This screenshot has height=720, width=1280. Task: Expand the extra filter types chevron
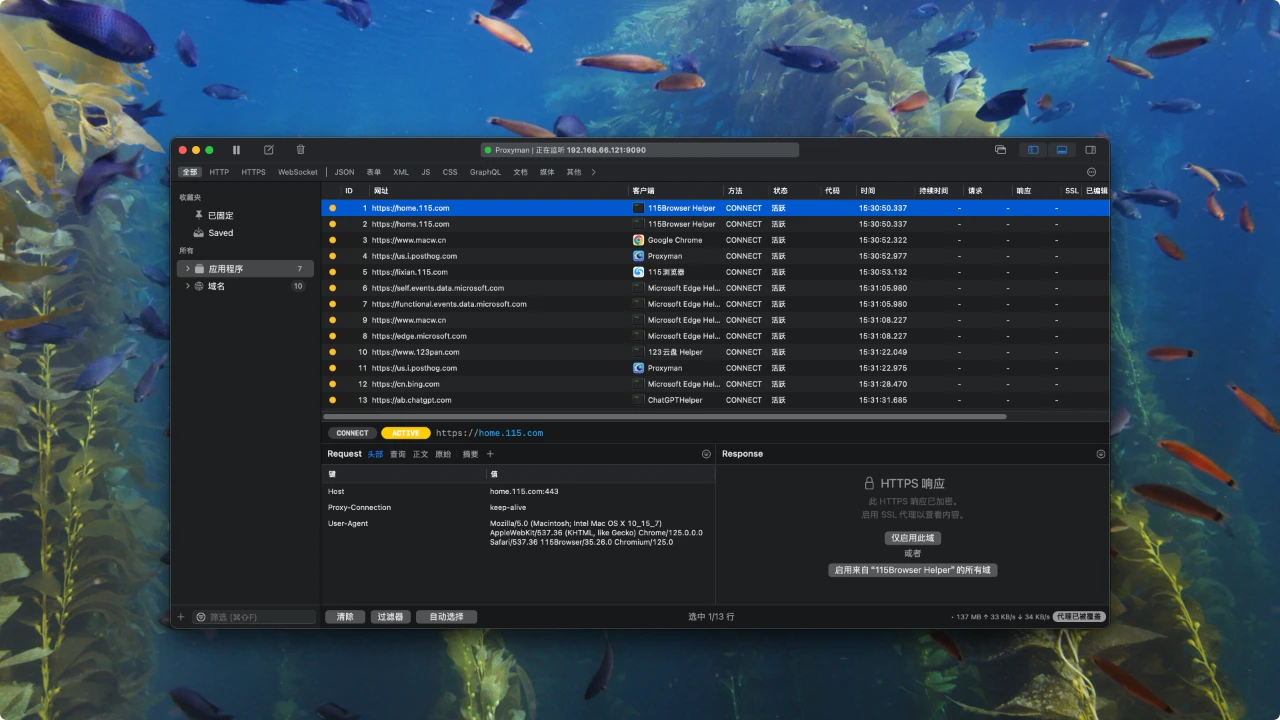pos(593,172)
